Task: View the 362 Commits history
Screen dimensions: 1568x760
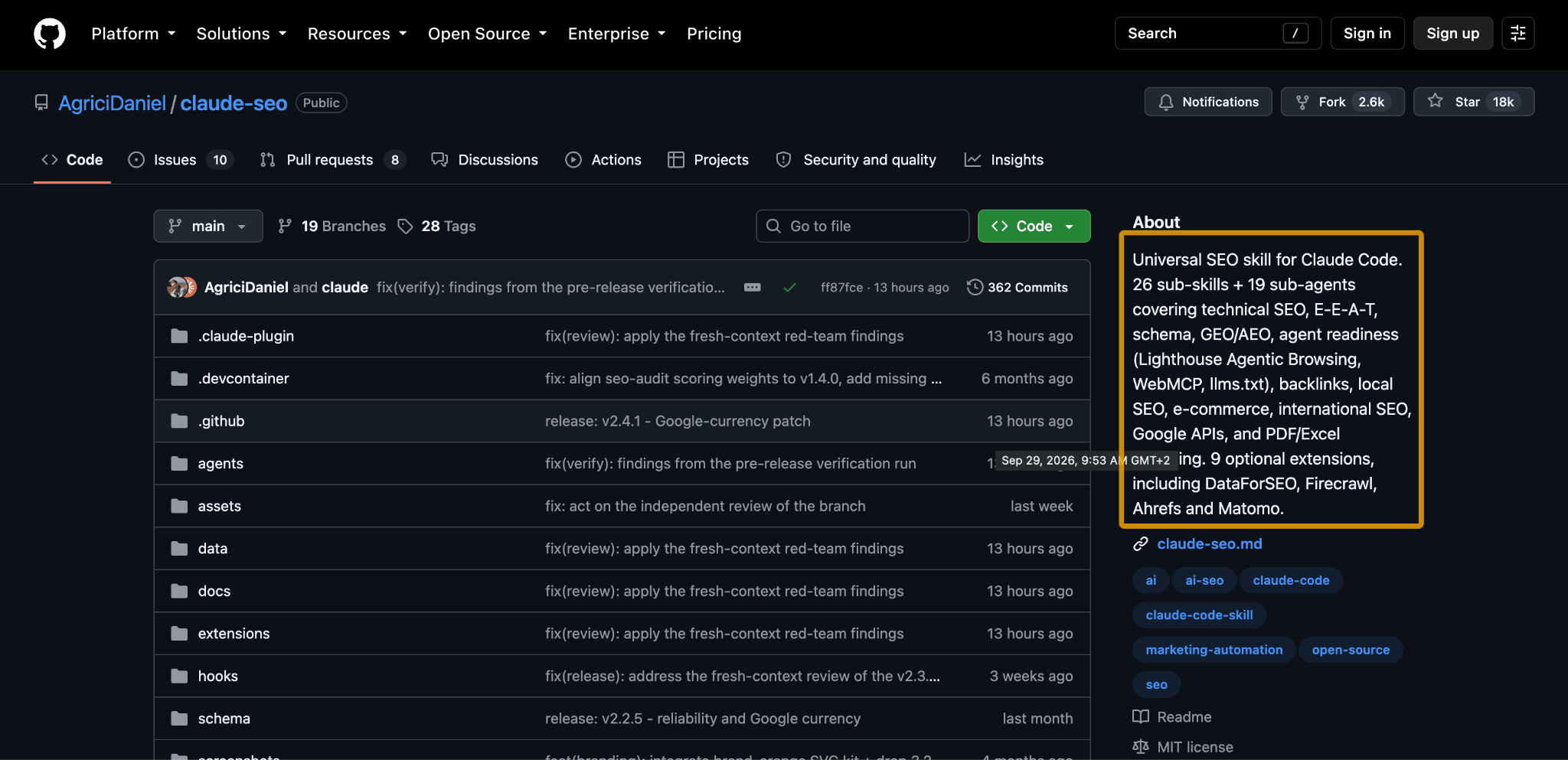Action: tap(1018, 288)
